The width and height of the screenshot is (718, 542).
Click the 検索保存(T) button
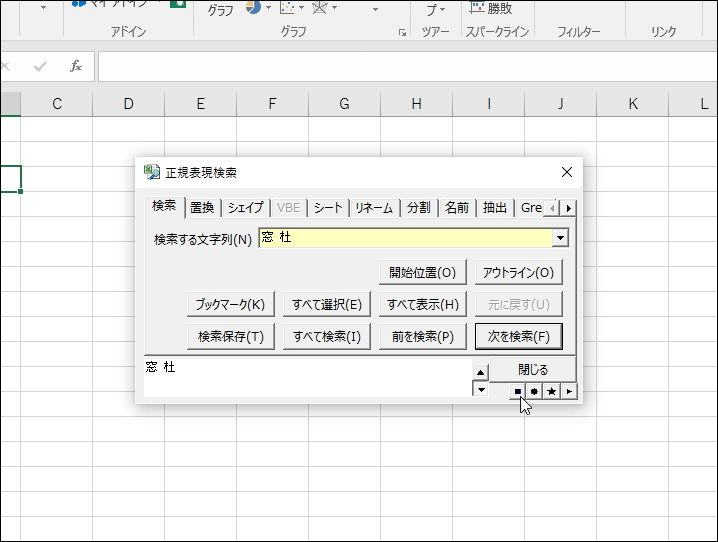coord(230,336)
